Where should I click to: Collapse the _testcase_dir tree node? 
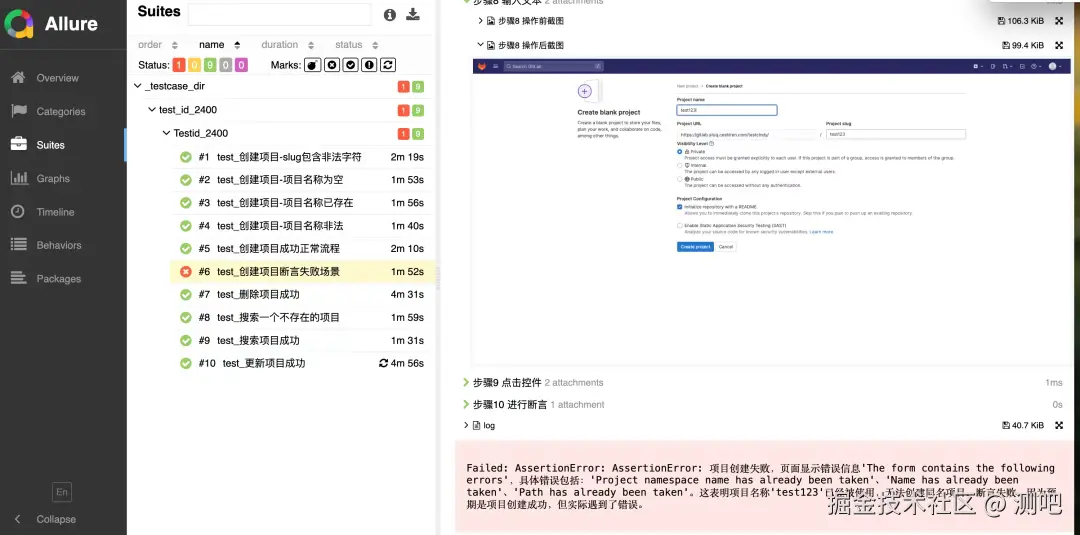138,87
